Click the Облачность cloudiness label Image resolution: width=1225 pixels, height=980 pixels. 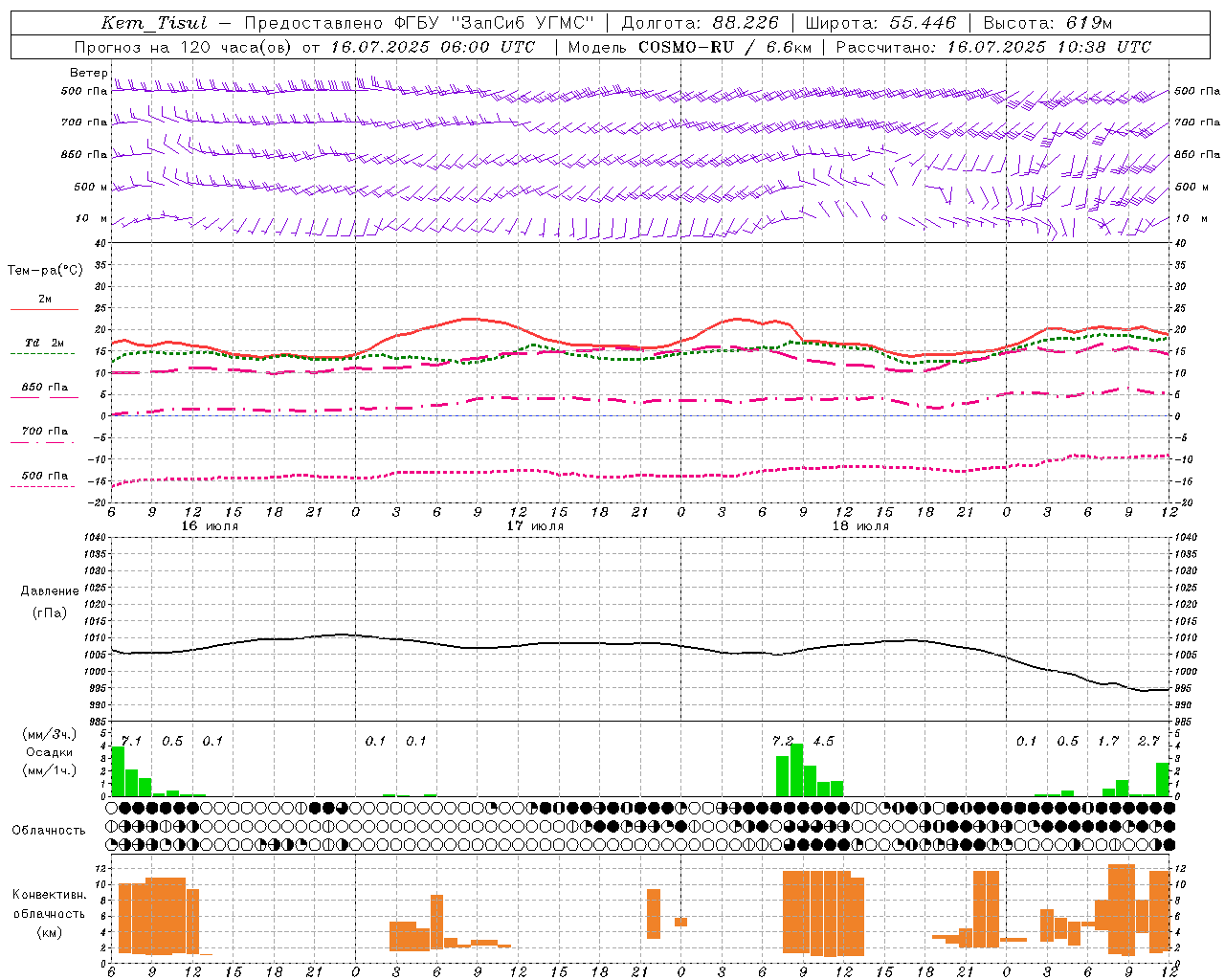click(x=49, y=831)
